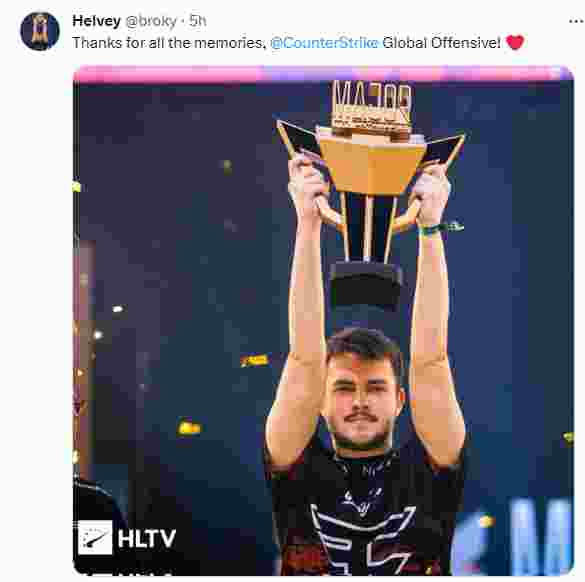The height and width of the screenshot is (582, 585).
Task: Open the @broky handle link
Action: (151, 21)
